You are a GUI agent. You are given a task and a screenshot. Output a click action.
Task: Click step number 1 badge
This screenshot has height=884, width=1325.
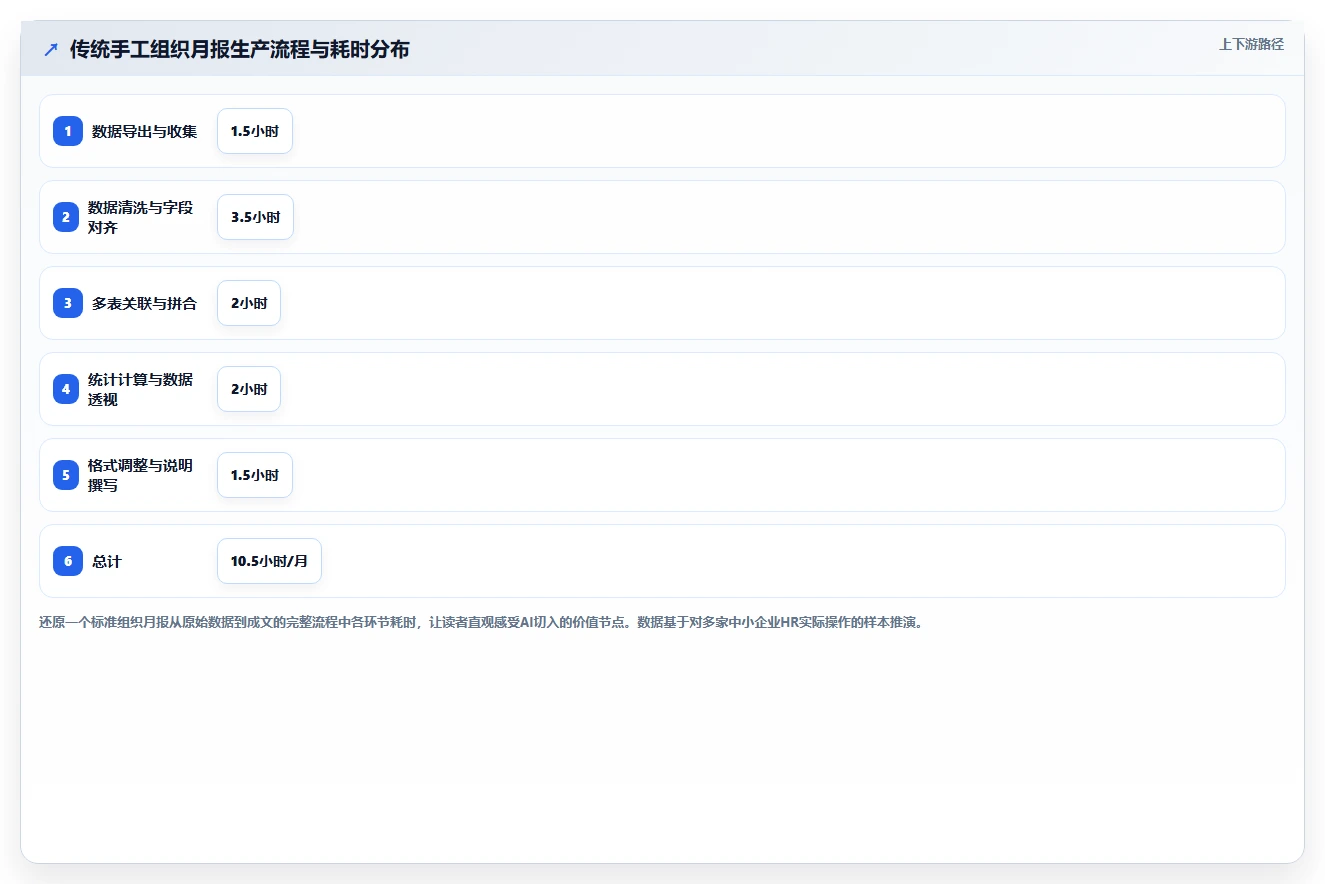click(68, 131)
